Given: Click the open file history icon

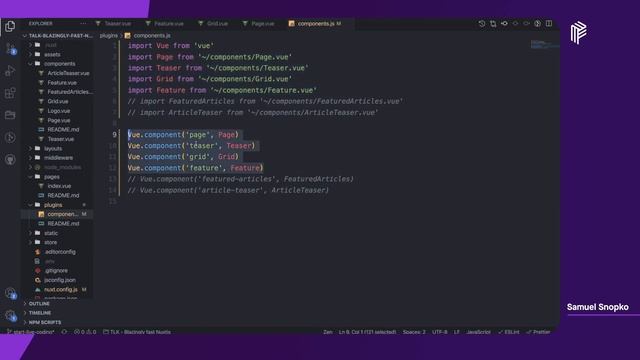Looking at the screenshot, I should tap(482, 24).
